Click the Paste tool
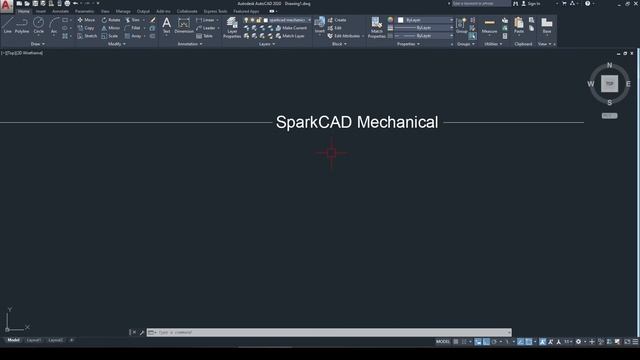The height and width of the screenshot is (360, 640). click(x=519, y=25)
